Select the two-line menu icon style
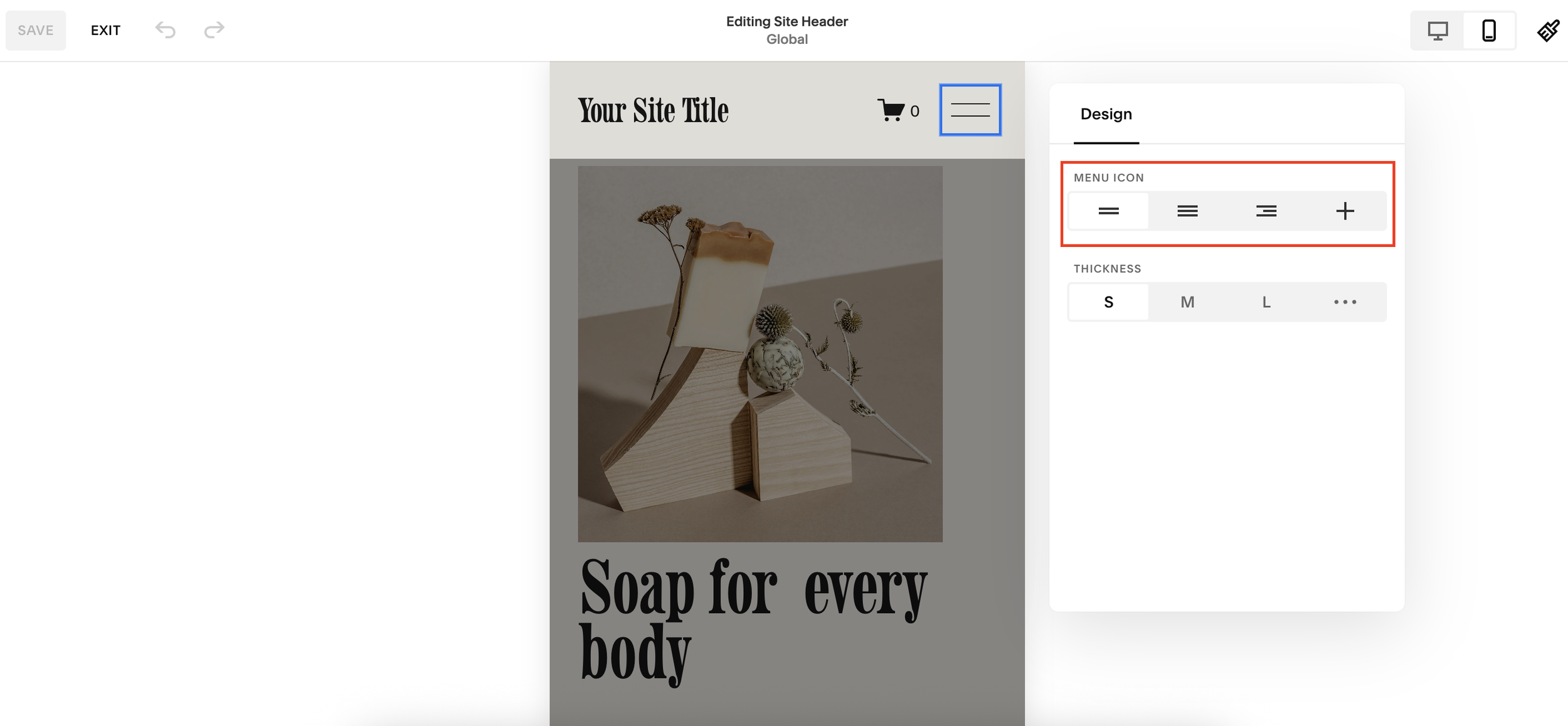1568x726 pixels. click(x=1108, y=211)
